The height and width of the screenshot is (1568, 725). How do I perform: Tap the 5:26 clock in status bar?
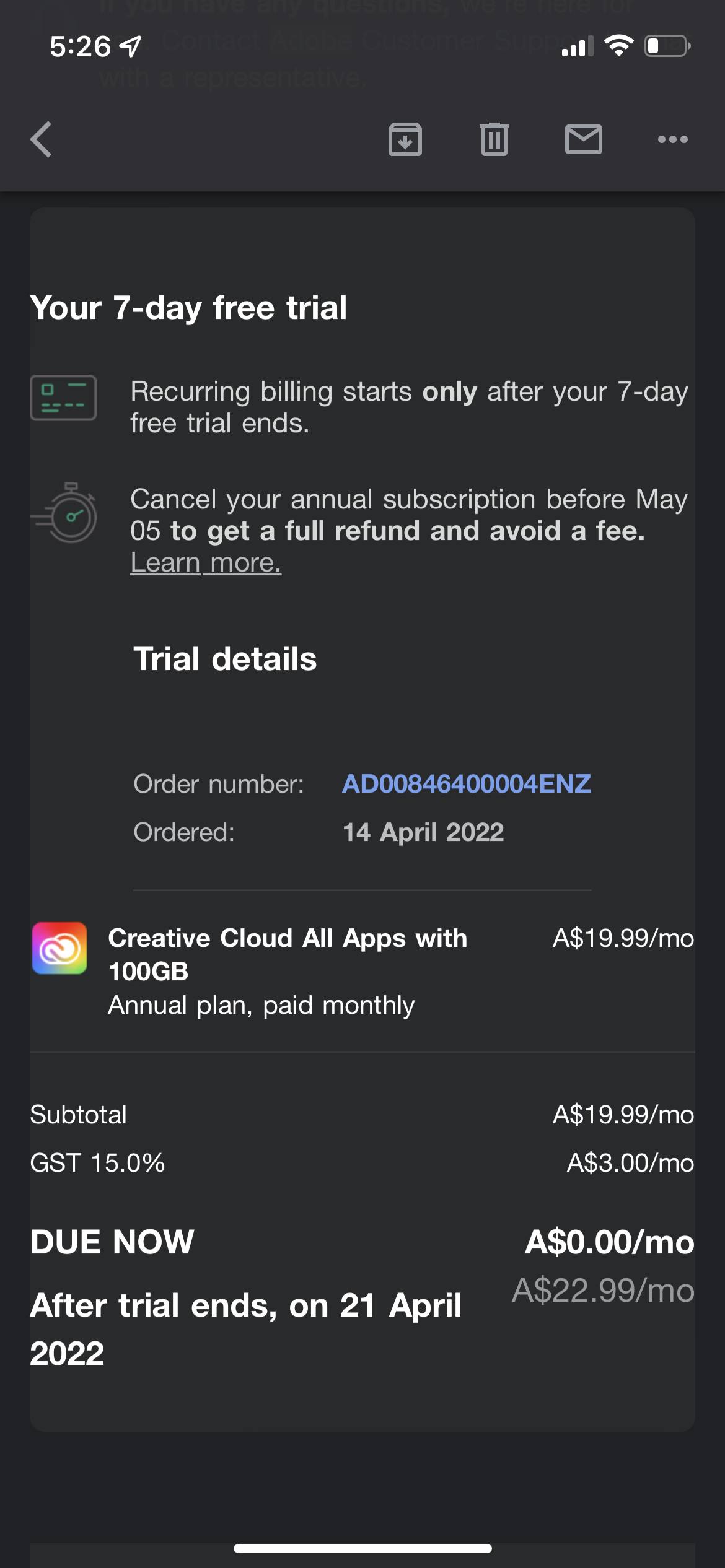point(81,46)
